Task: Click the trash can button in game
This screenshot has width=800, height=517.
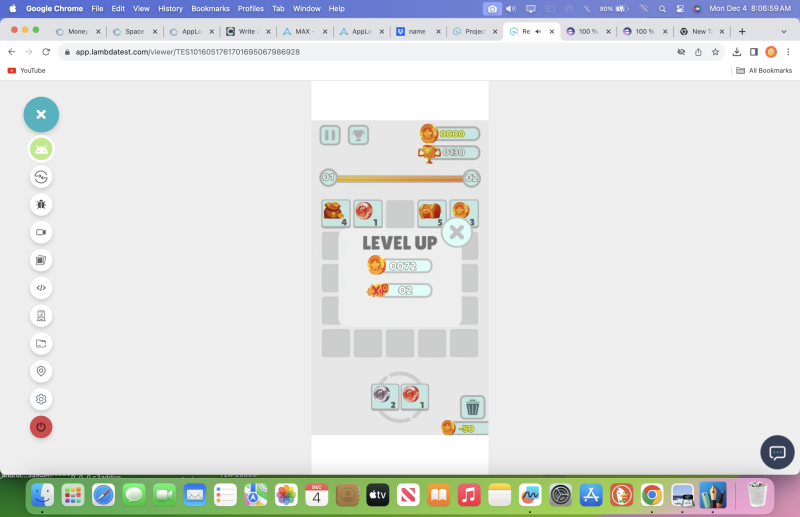Action: pos(472,407)
